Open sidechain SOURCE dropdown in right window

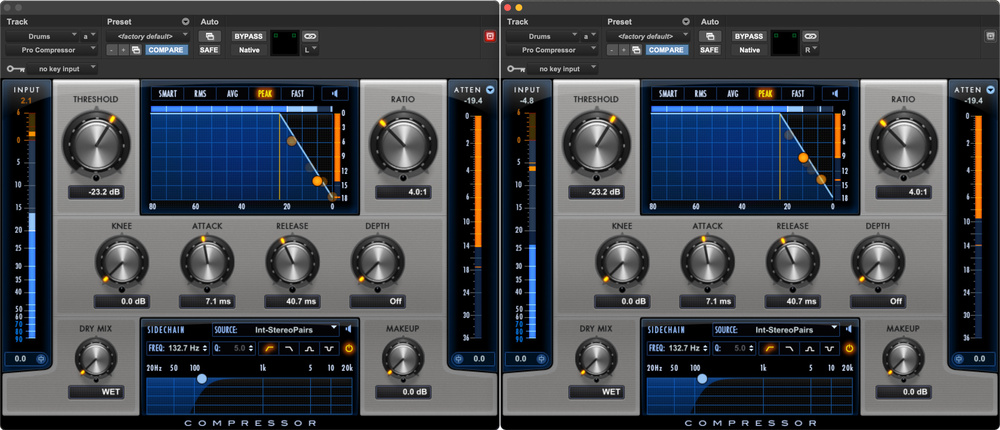(x=781, y=329)
